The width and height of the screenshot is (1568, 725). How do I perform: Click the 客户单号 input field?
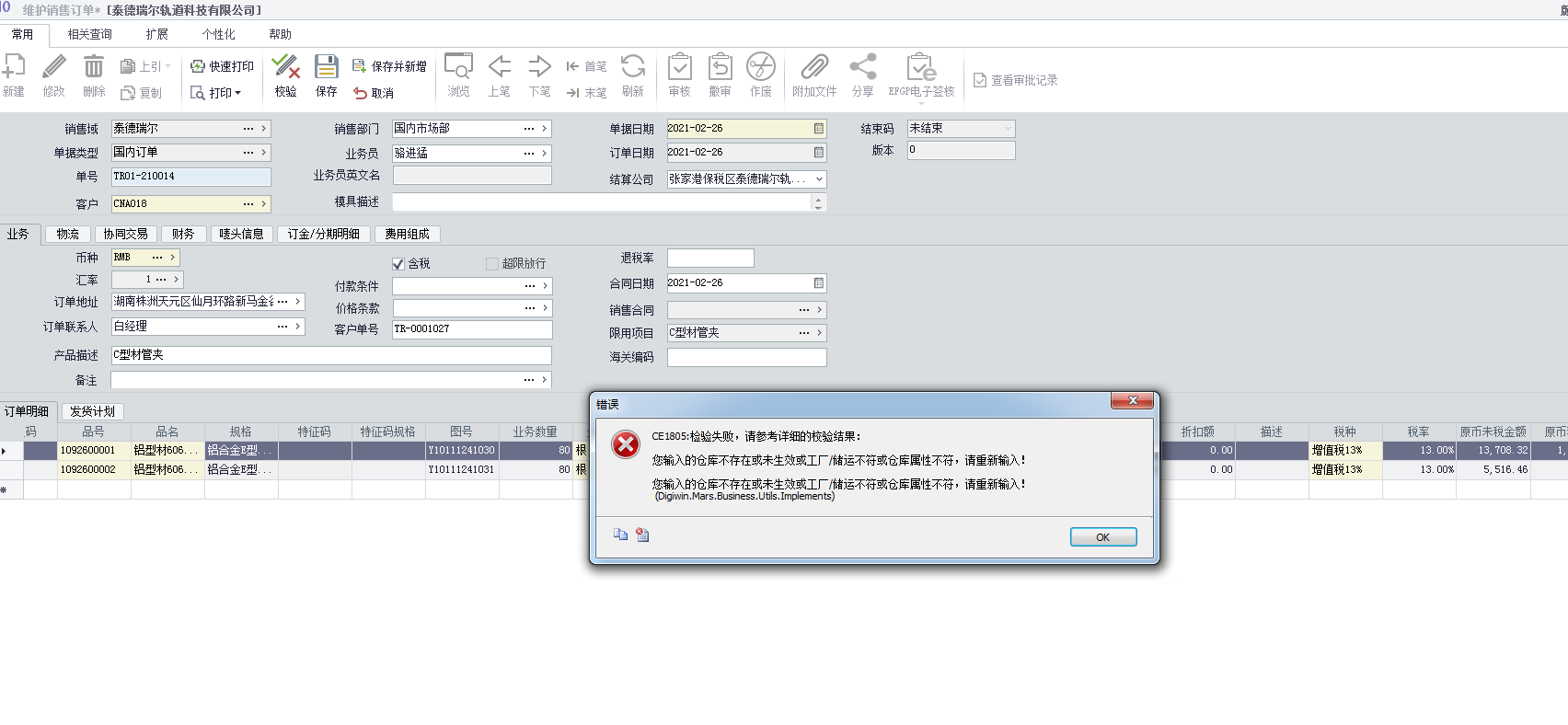(x=472, y=329)
